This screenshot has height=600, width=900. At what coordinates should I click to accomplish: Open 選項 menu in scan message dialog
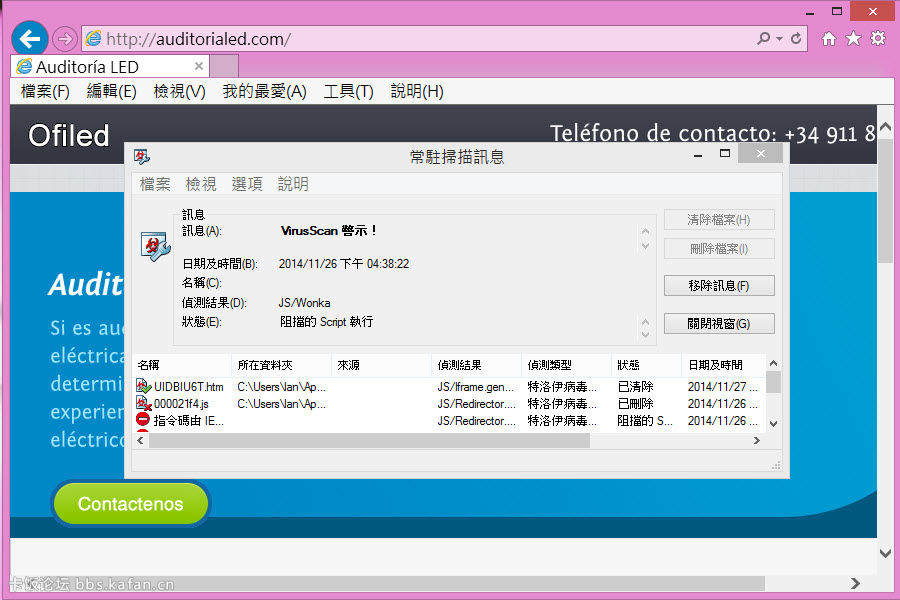click(247, 184)
